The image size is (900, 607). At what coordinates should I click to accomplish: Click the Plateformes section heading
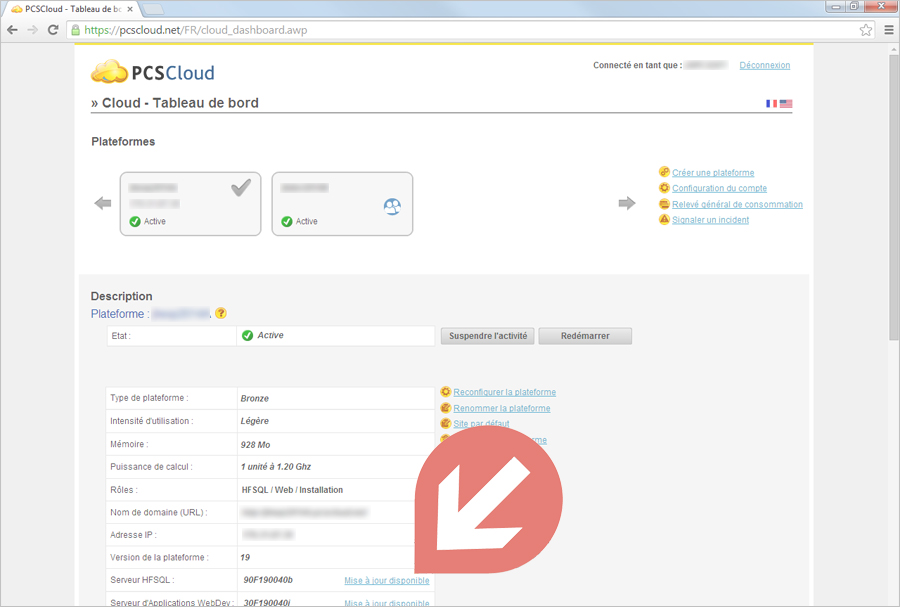(123, 142)
